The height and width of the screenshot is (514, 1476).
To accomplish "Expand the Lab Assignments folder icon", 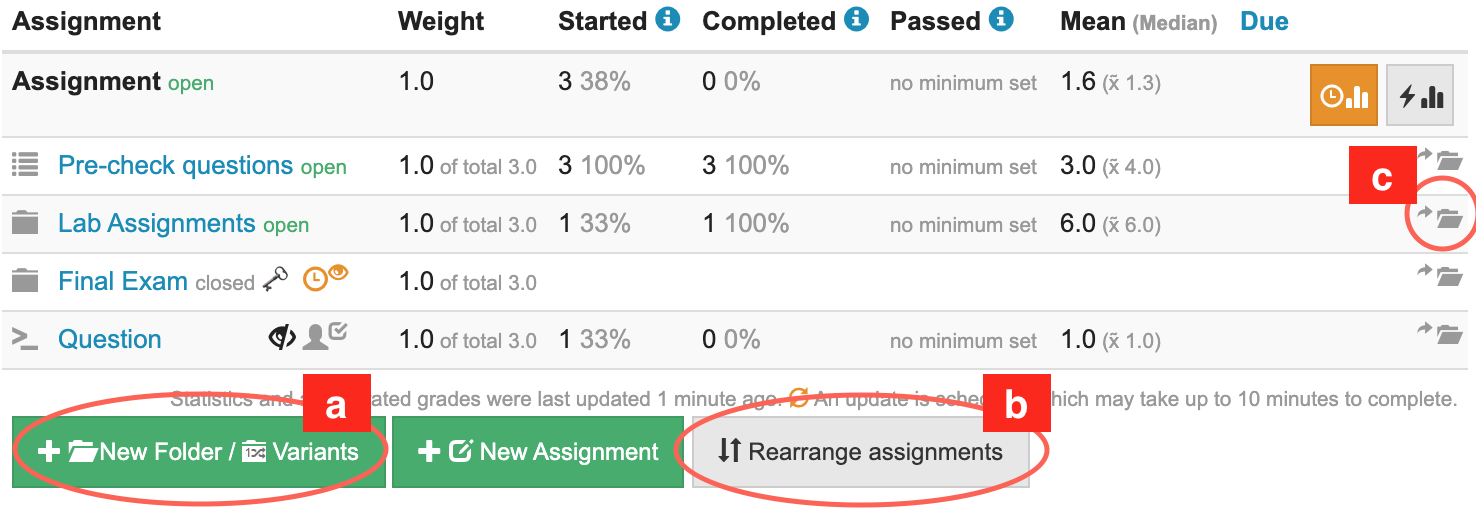I will (25, 223).
